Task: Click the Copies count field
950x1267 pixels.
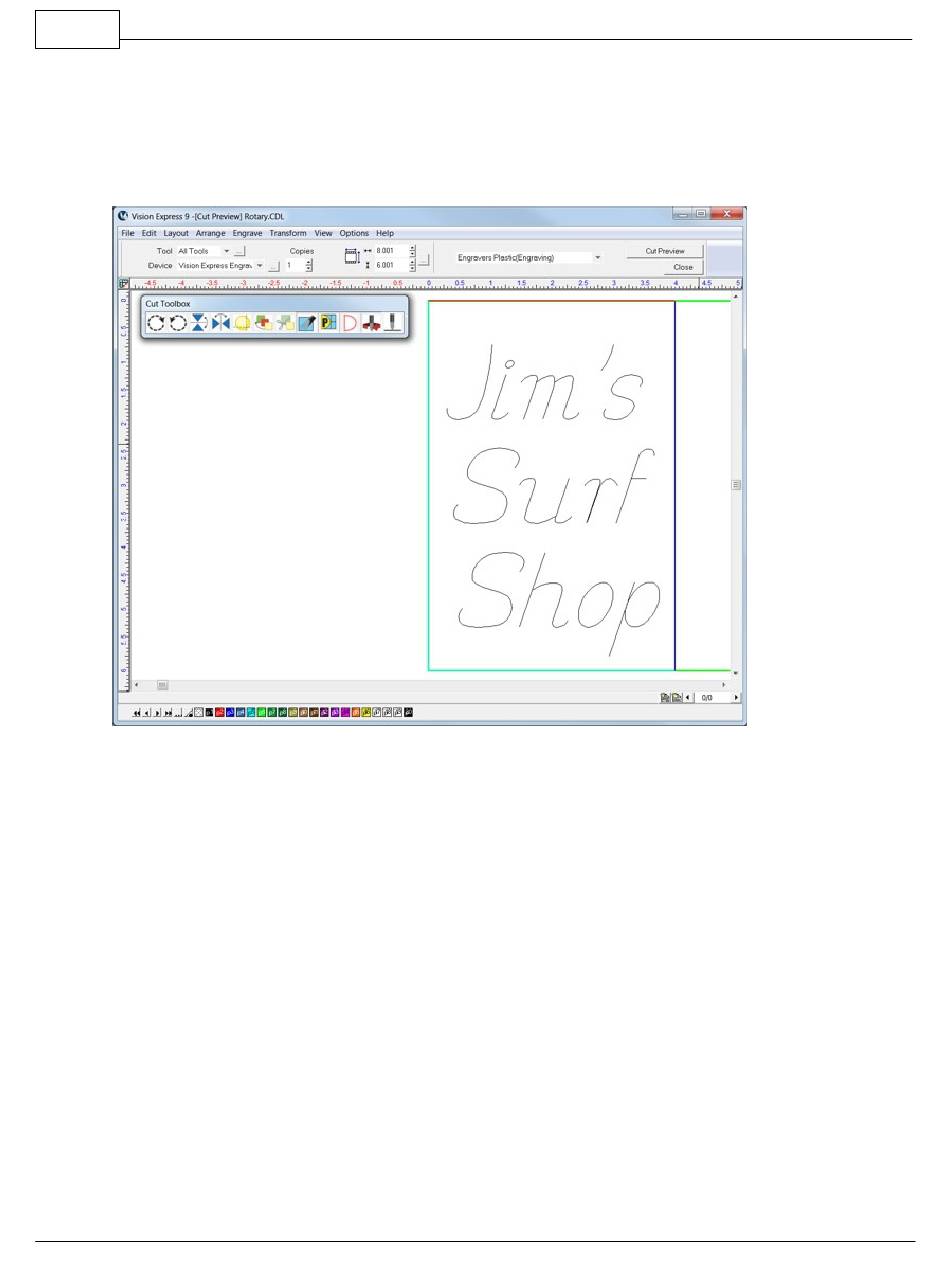Action: click(294, 266)
